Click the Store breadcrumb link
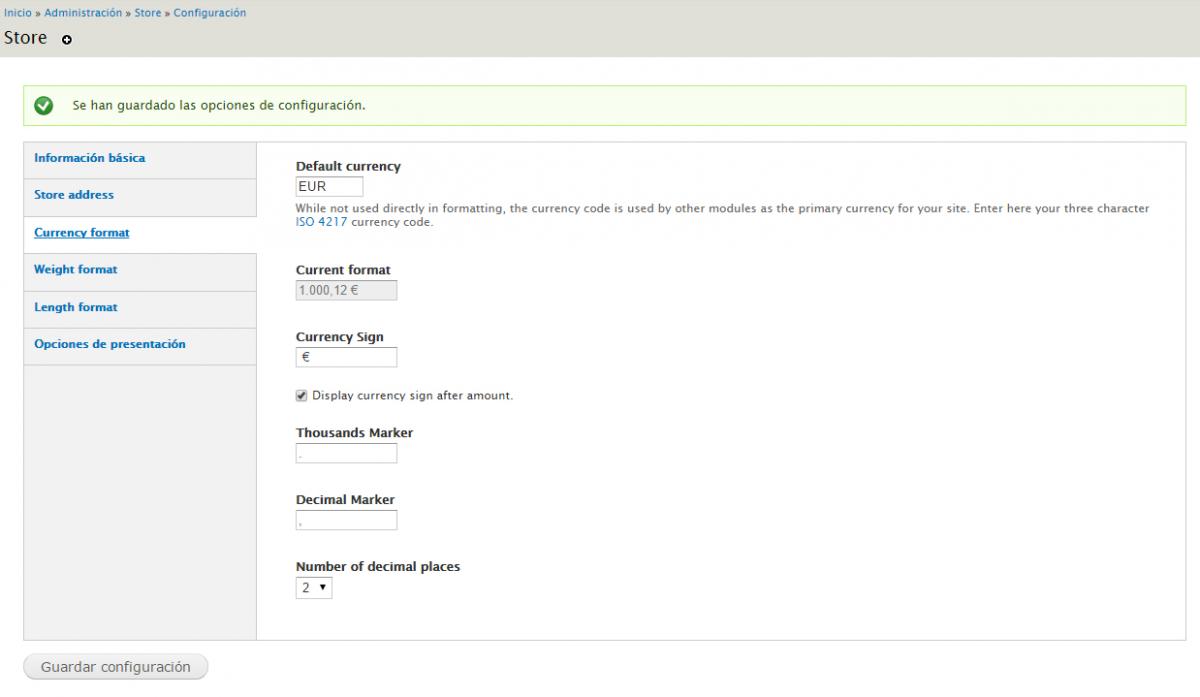The width and height of the screenshot is (1200, 697). point(147,12)
